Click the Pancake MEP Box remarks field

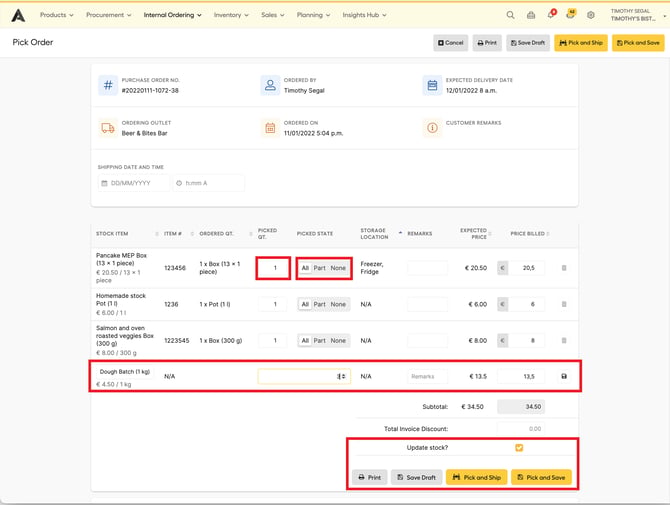tap(427, 268)
